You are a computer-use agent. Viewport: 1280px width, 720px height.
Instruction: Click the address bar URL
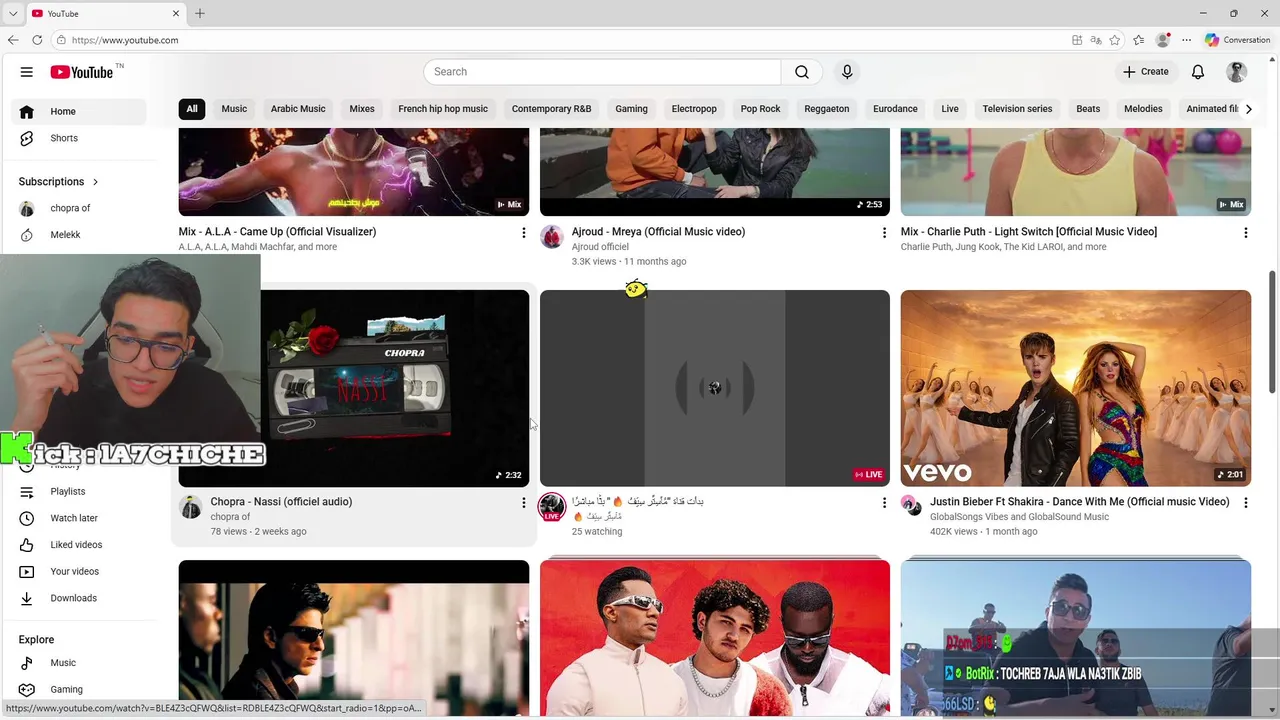[x=125, y=40]
